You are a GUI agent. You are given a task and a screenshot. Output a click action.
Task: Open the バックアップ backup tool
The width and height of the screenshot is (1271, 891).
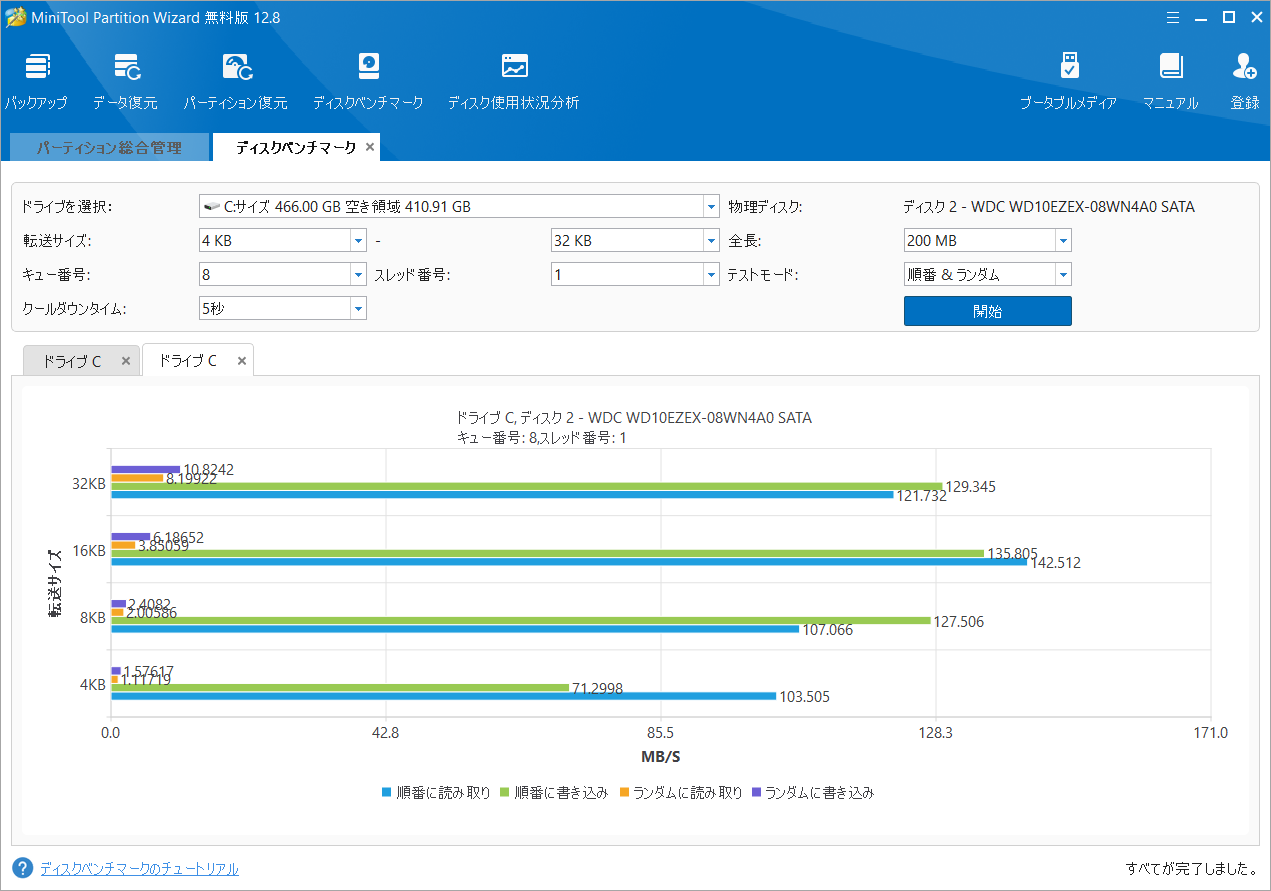click(x=36, y=81)
